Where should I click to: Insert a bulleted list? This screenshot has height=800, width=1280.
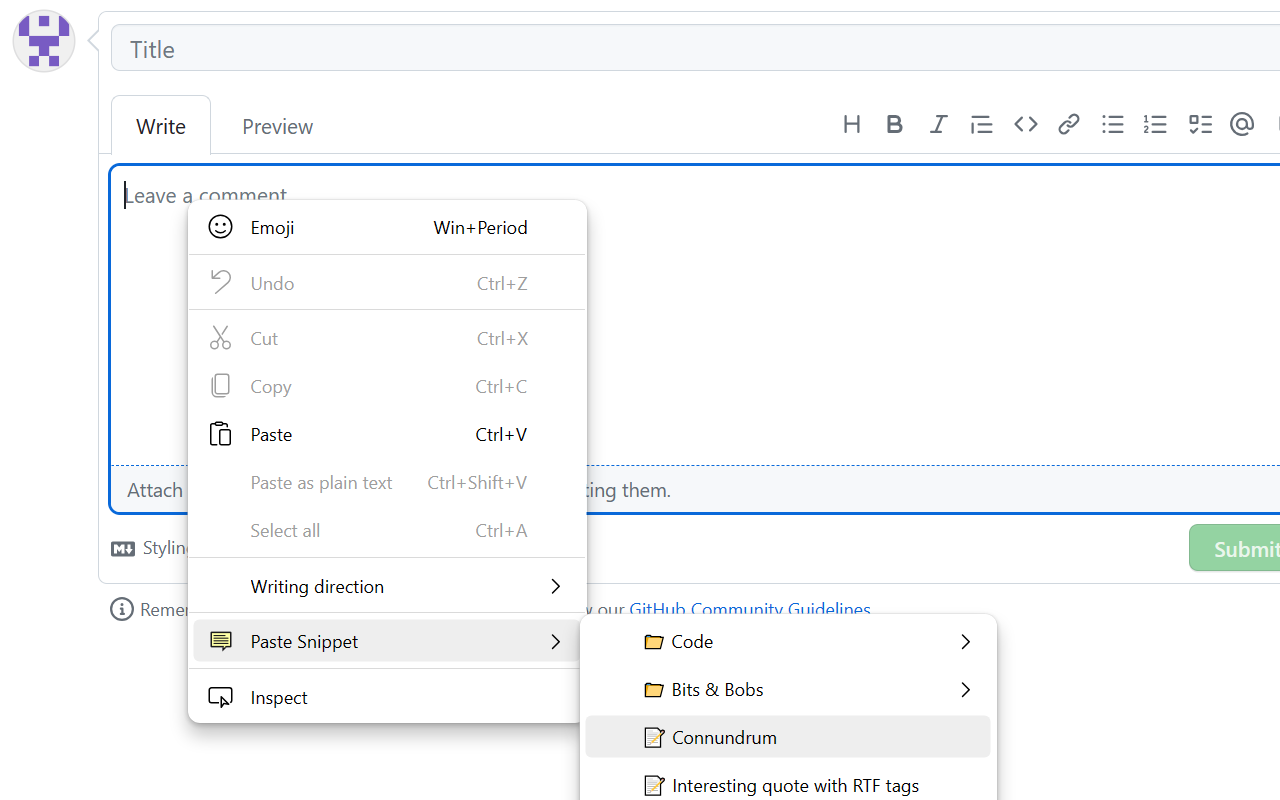[1112, 125]
